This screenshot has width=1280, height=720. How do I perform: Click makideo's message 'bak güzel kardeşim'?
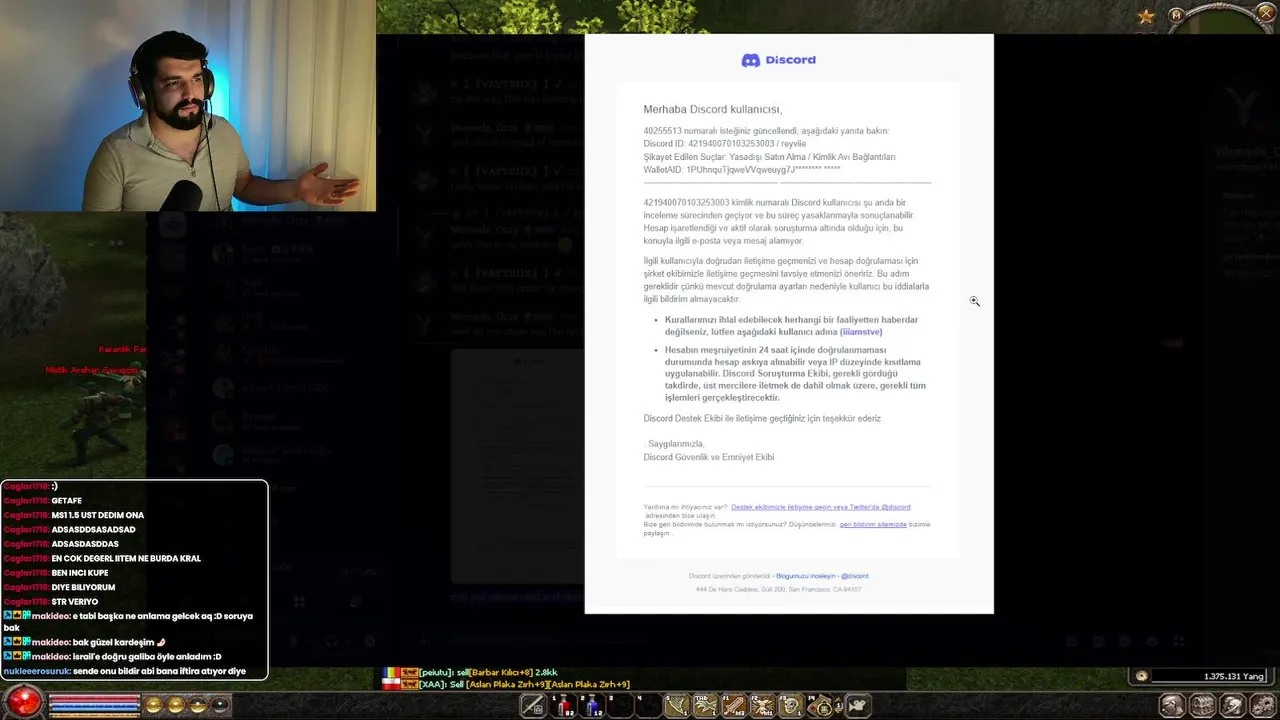click(113, 642)
